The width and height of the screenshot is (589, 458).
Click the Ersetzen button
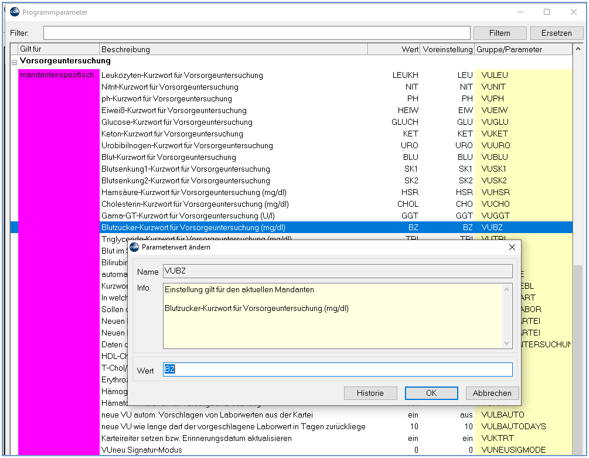point(556,33)
